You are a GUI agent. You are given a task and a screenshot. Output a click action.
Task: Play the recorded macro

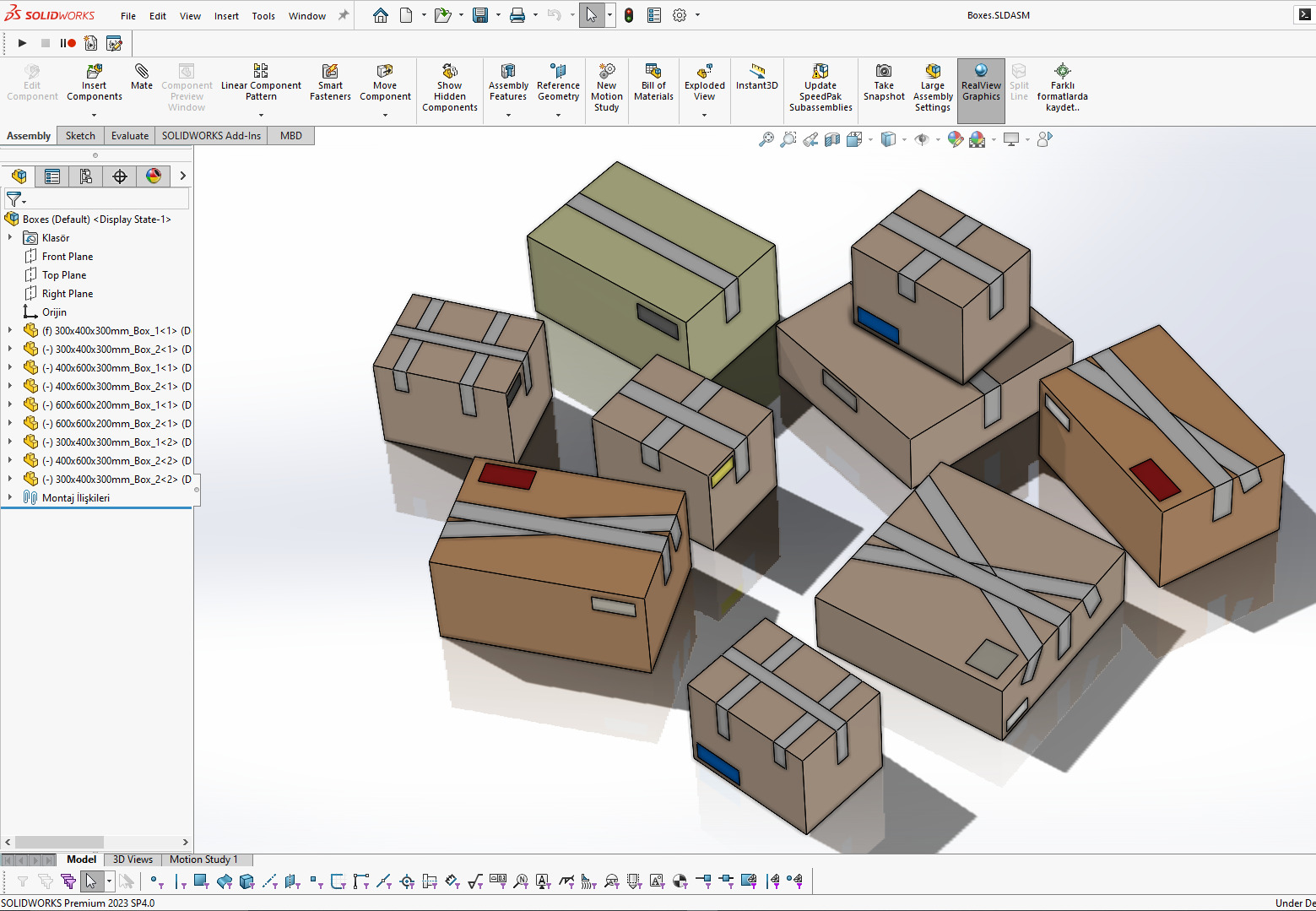[23, 43]
